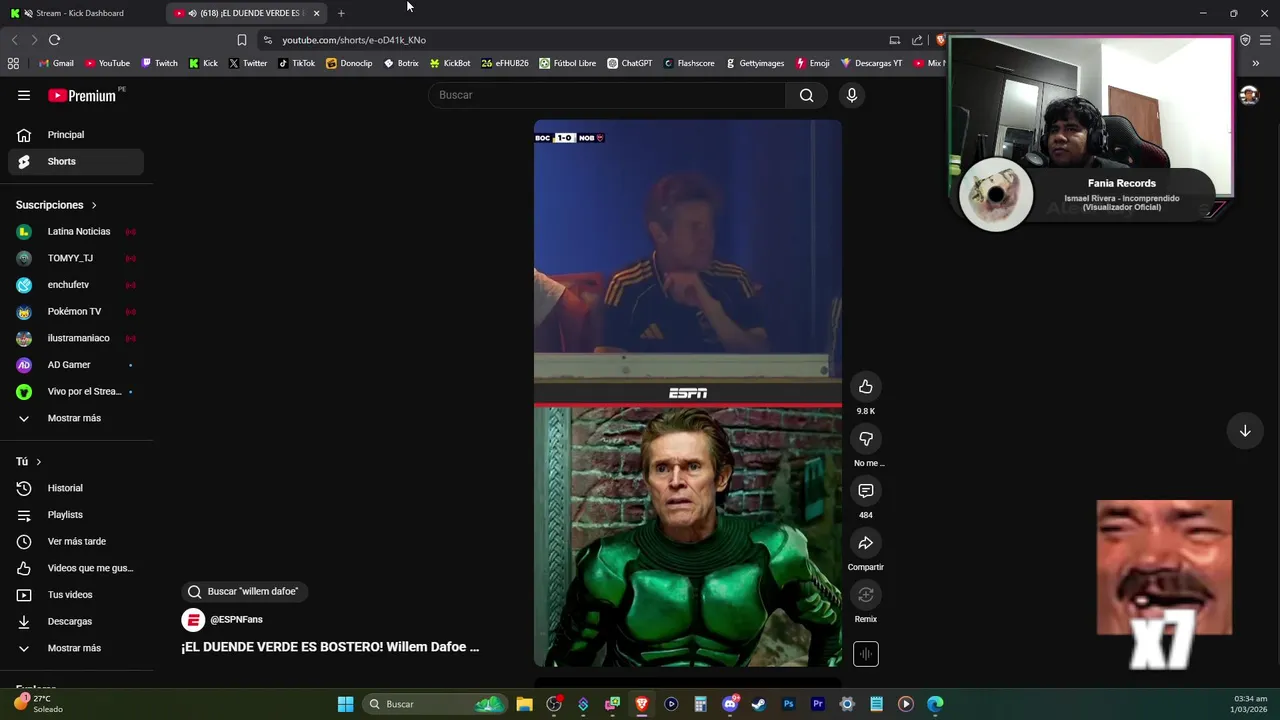Bookmark this page in address bar

242,40
